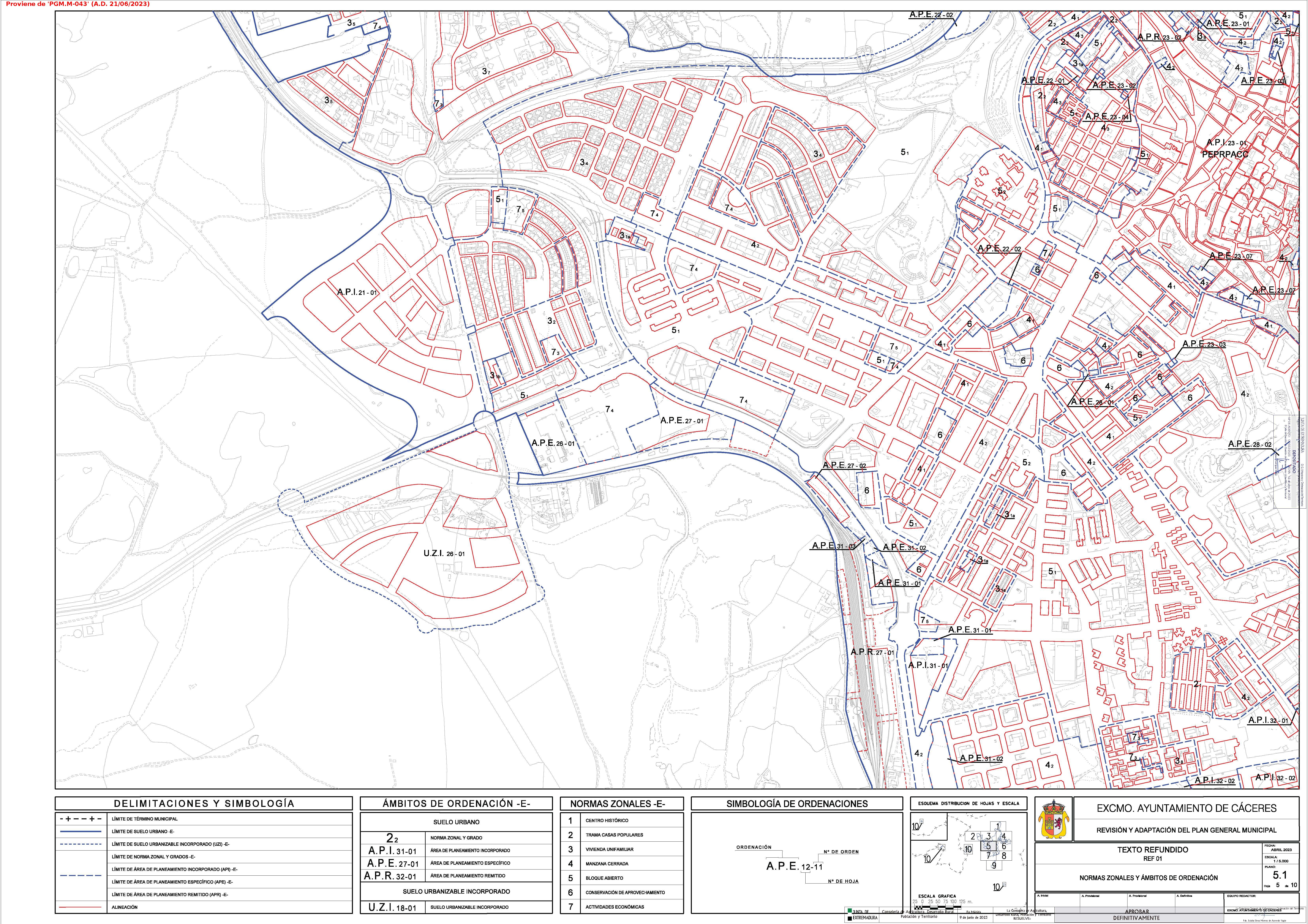Image resolution: width=1308 pixels, height=924 pixels.
Task: Click Actividades Económicas row in the legend
Action: coord(615,907)
